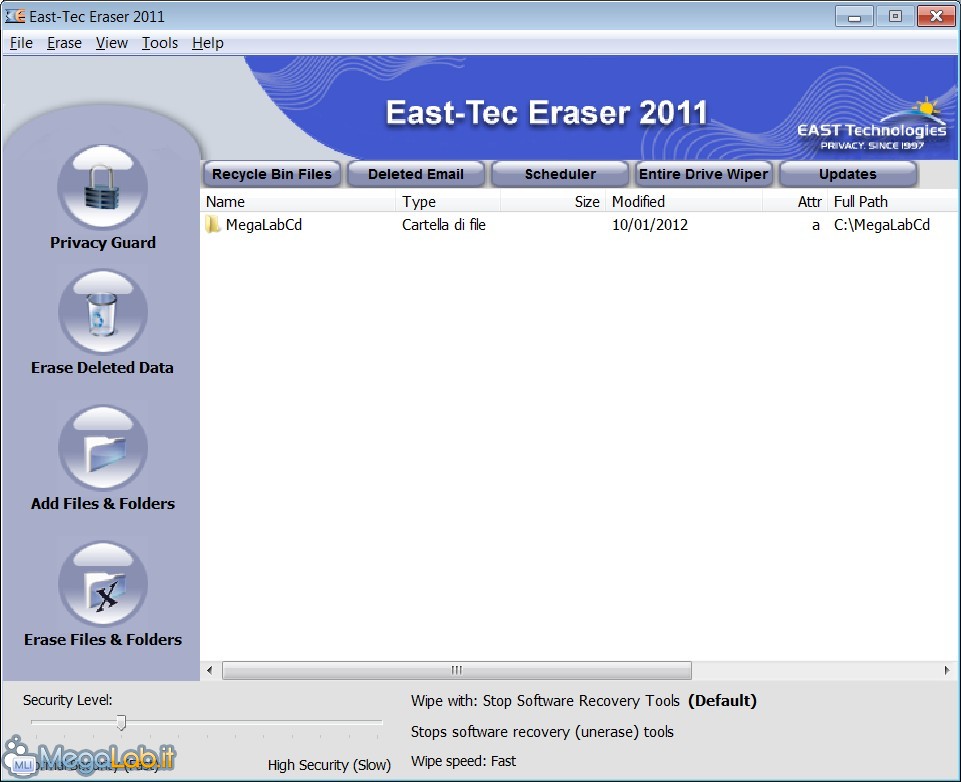Open the File menu

pos(21,43)
